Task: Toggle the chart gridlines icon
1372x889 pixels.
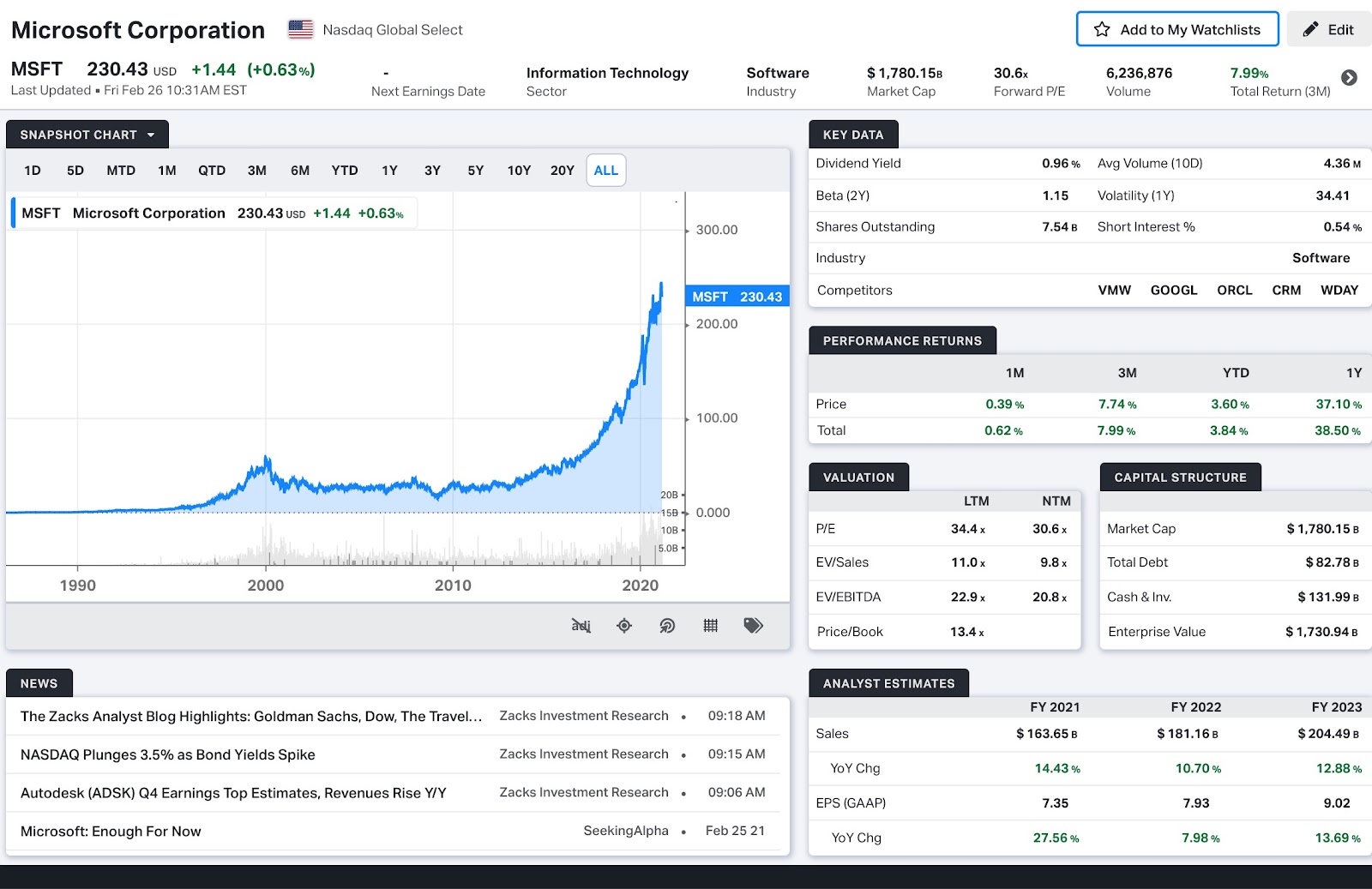Action: point(711,626)
